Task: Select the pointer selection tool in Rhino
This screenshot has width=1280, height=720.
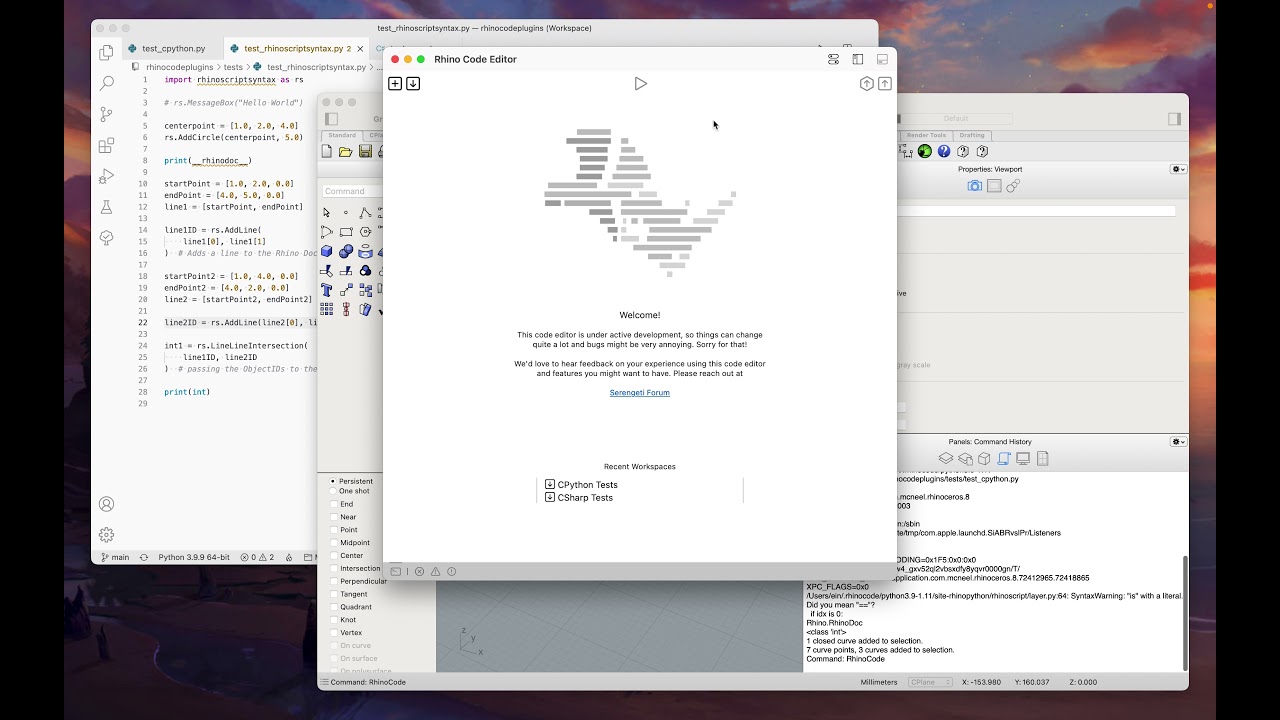Action: (x=327, y=212)
